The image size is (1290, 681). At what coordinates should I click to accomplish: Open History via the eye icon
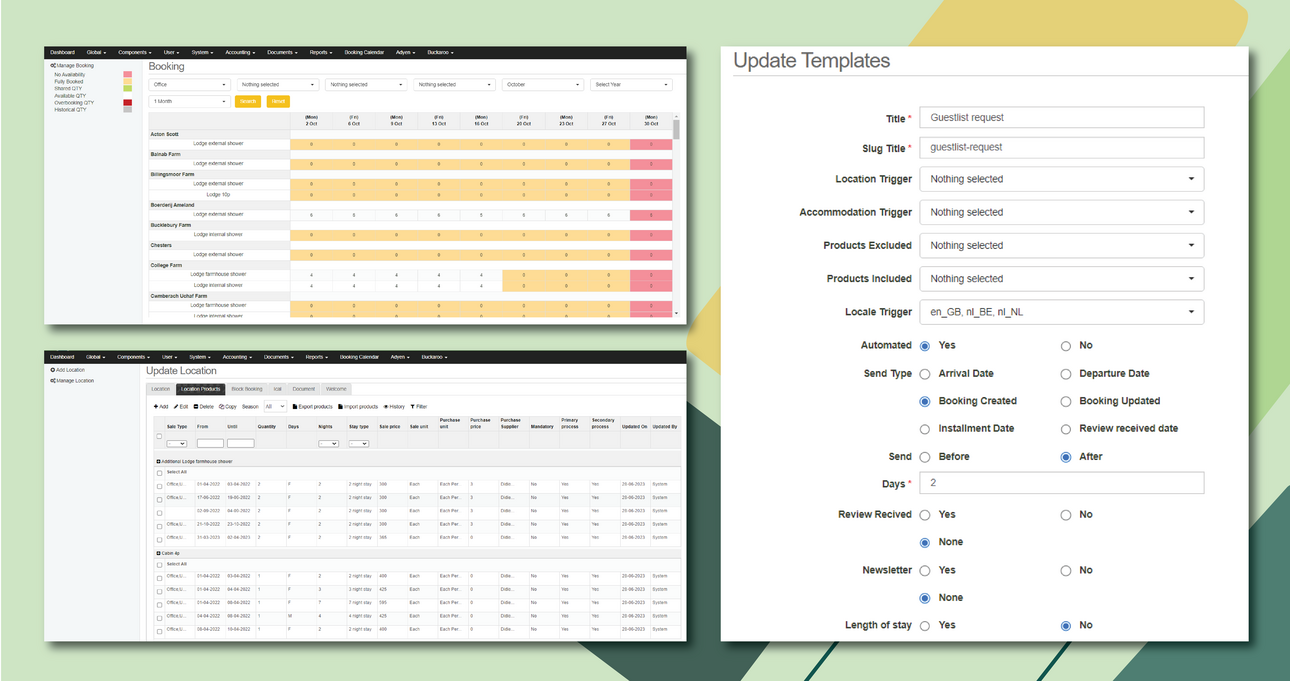coord(386,407)
